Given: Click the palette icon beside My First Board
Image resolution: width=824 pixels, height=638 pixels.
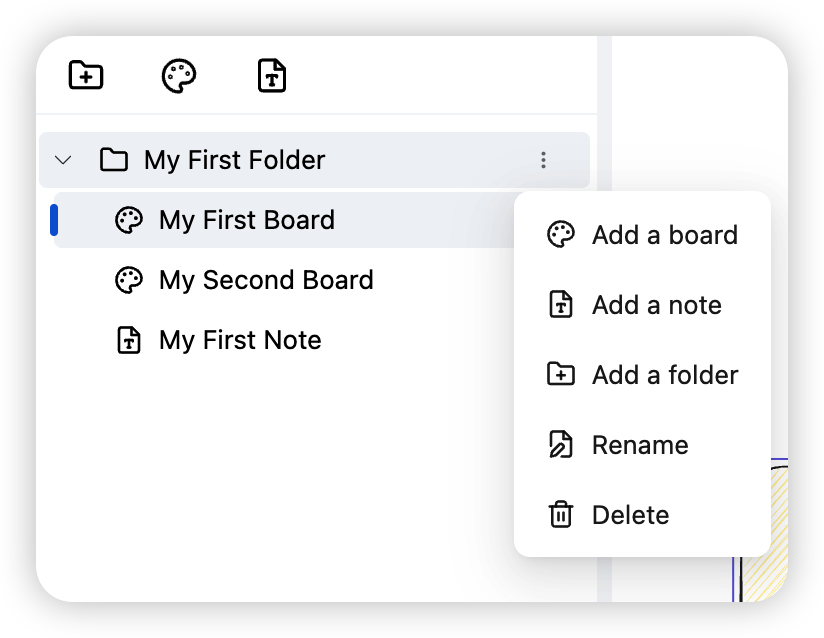Looking at the screenshot, I should tap(129, 220).
